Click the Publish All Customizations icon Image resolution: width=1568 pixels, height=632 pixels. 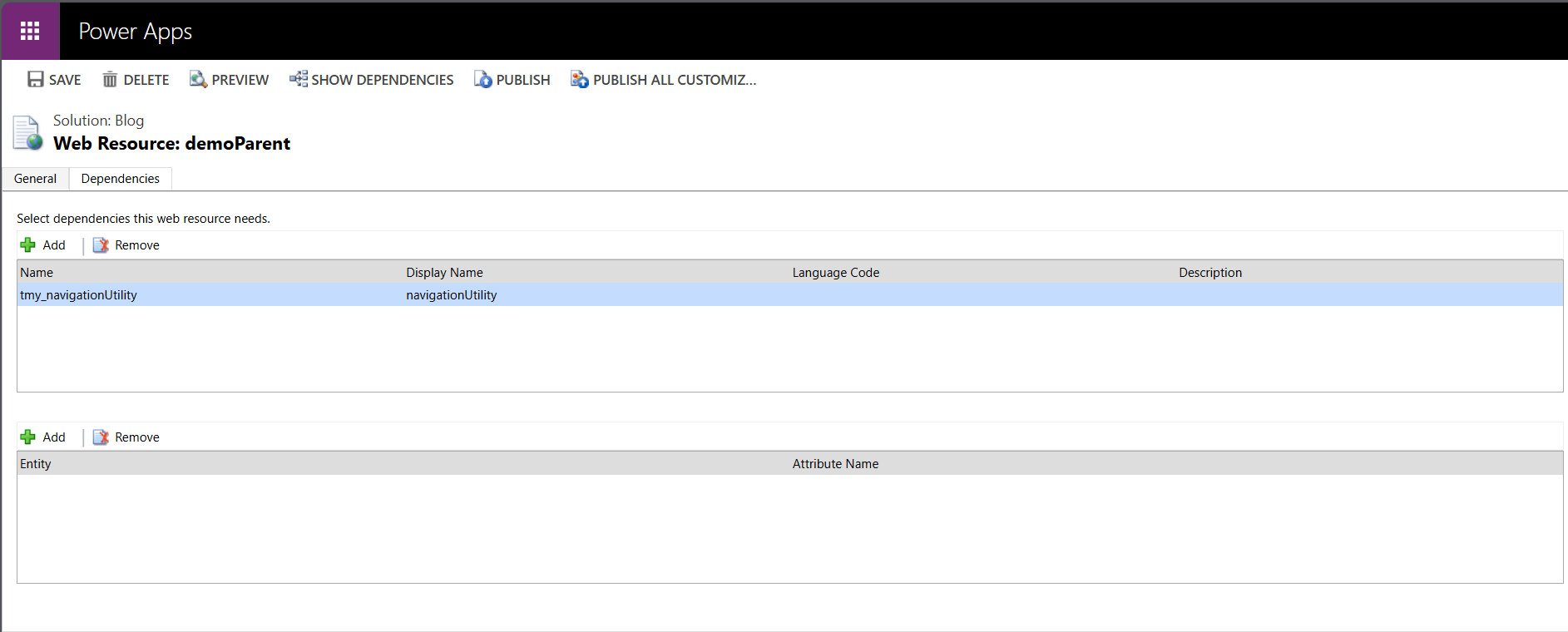(580, 79)
